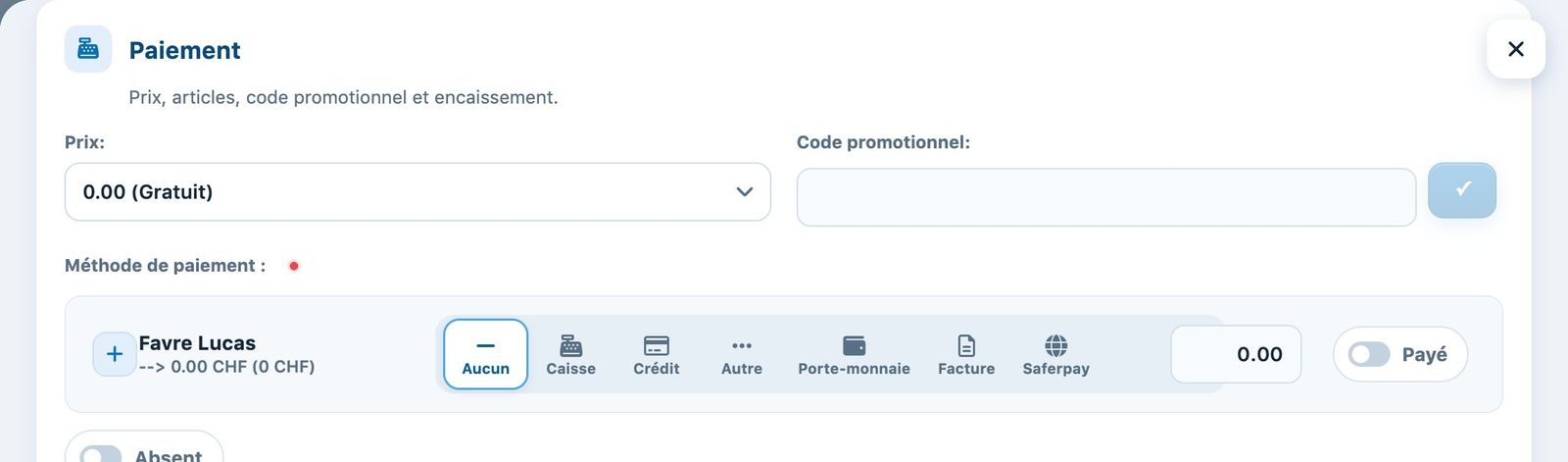
Task: Enable the Absent toggle
Action: (100, 454)
